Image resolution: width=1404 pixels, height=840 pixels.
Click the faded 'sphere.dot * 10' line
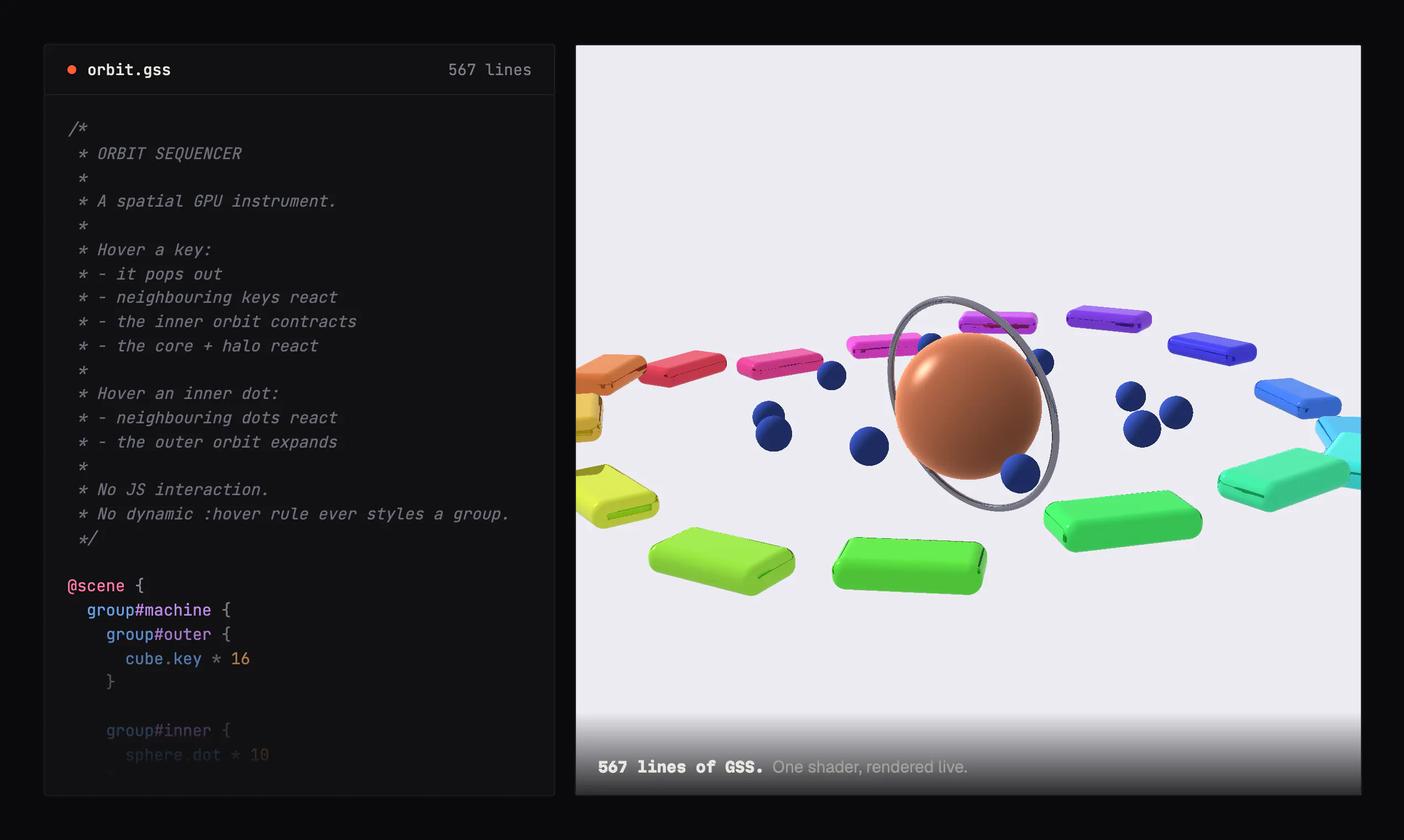(x=197, y=755)
